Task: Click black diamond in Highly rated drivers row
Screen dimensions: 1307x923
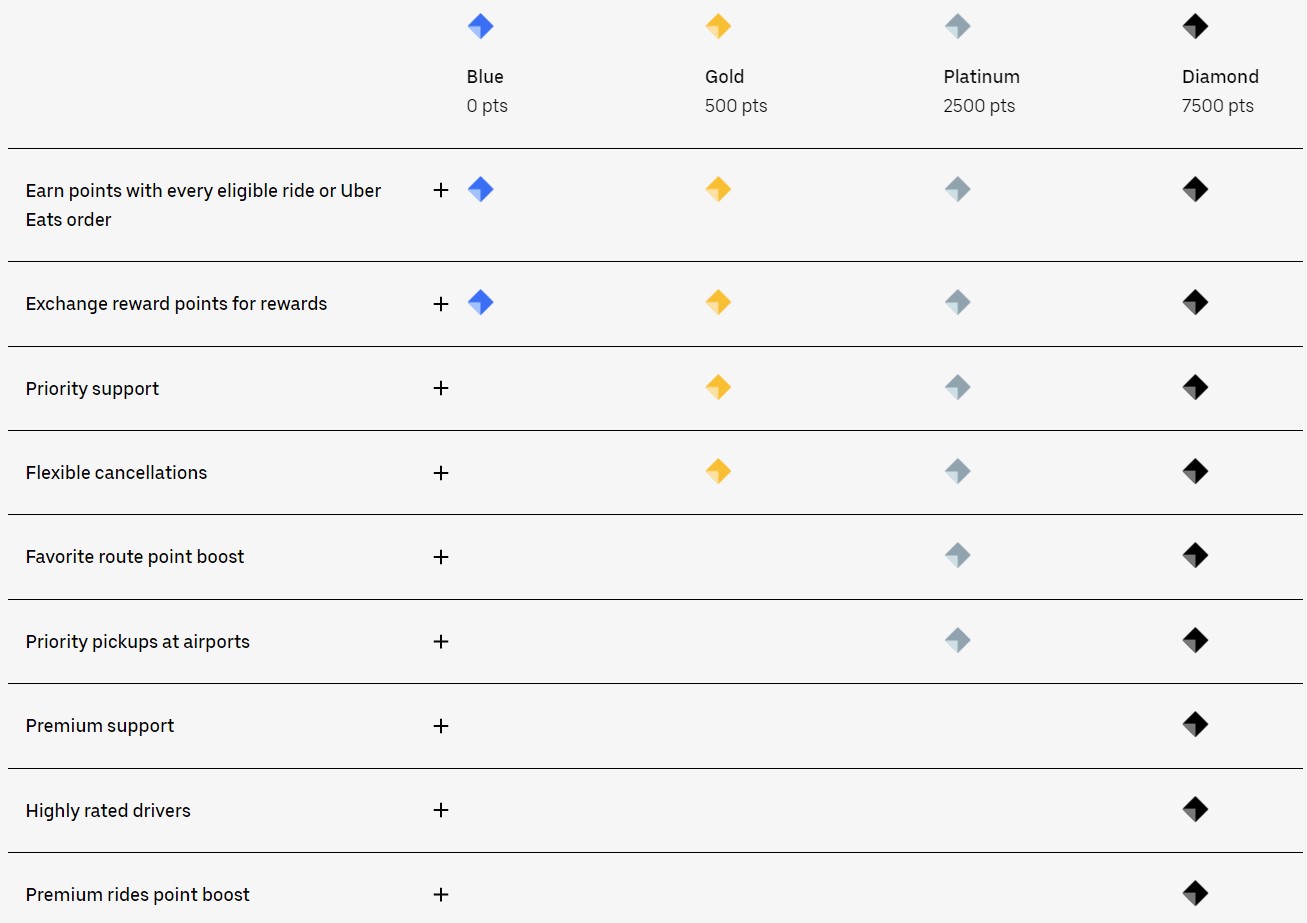Action: point(1195,809)
